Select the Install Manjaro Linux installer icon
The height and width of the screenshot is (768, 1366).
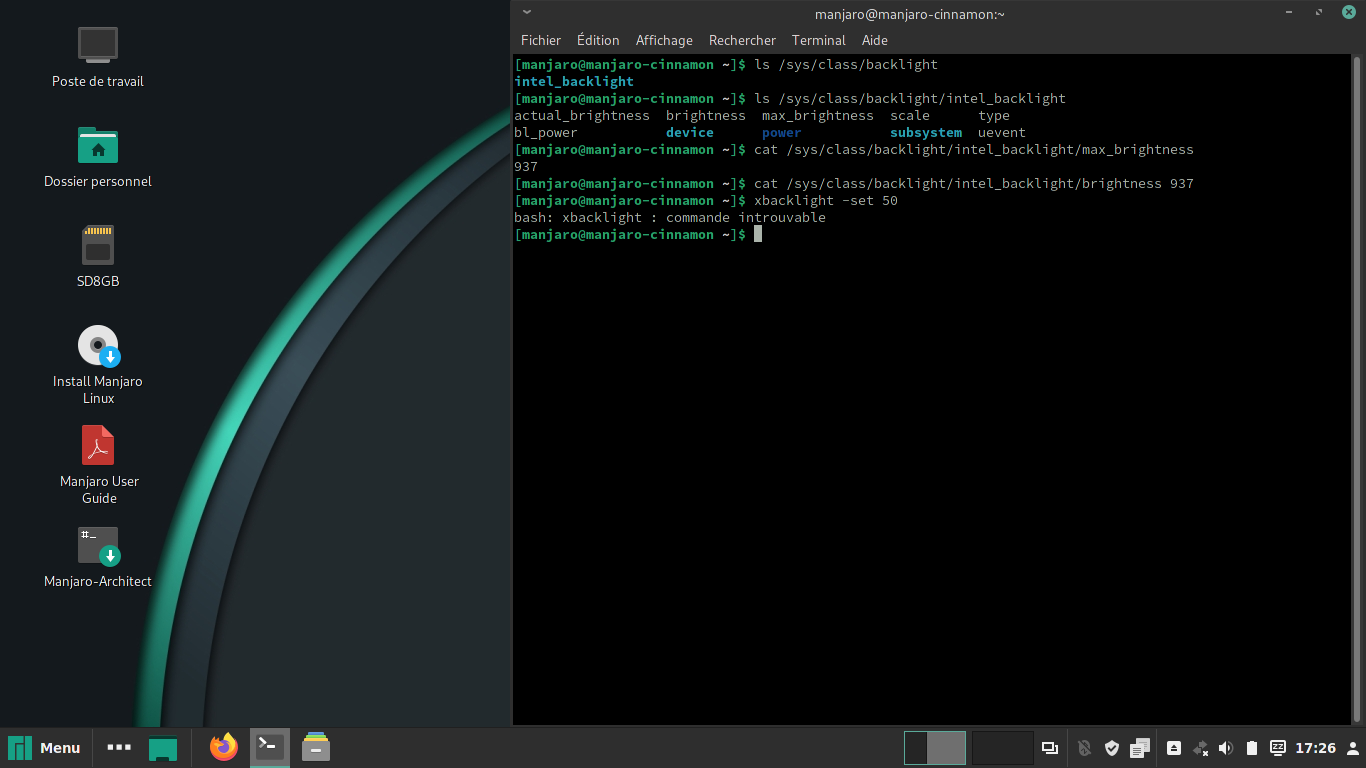point(98,346)
